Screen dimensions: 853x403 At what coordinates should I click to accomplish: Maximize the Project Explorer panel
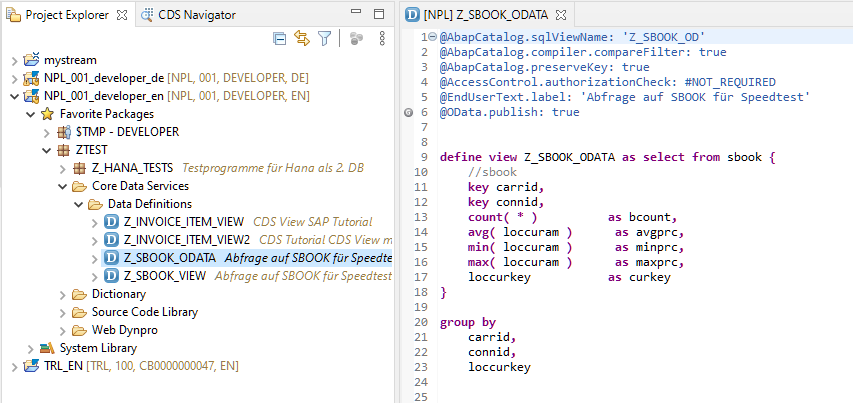pyautogui.click(x=381, y=15)
